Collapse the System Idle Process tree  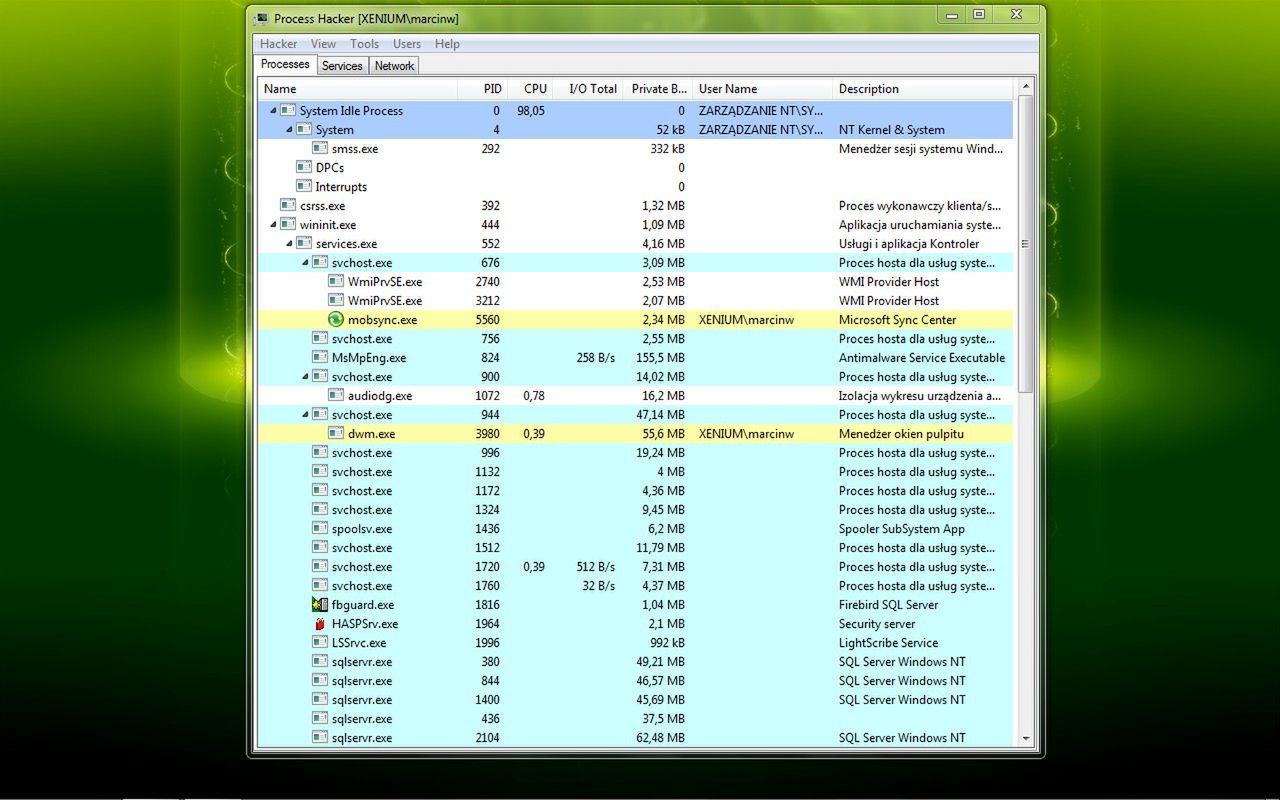tap(274, 111)
